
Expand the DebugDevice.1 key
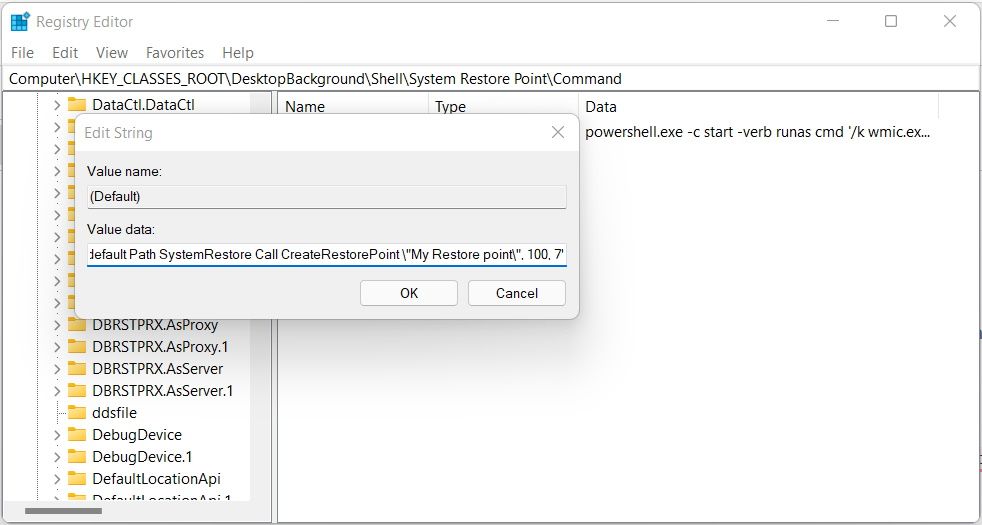point(57,456)
